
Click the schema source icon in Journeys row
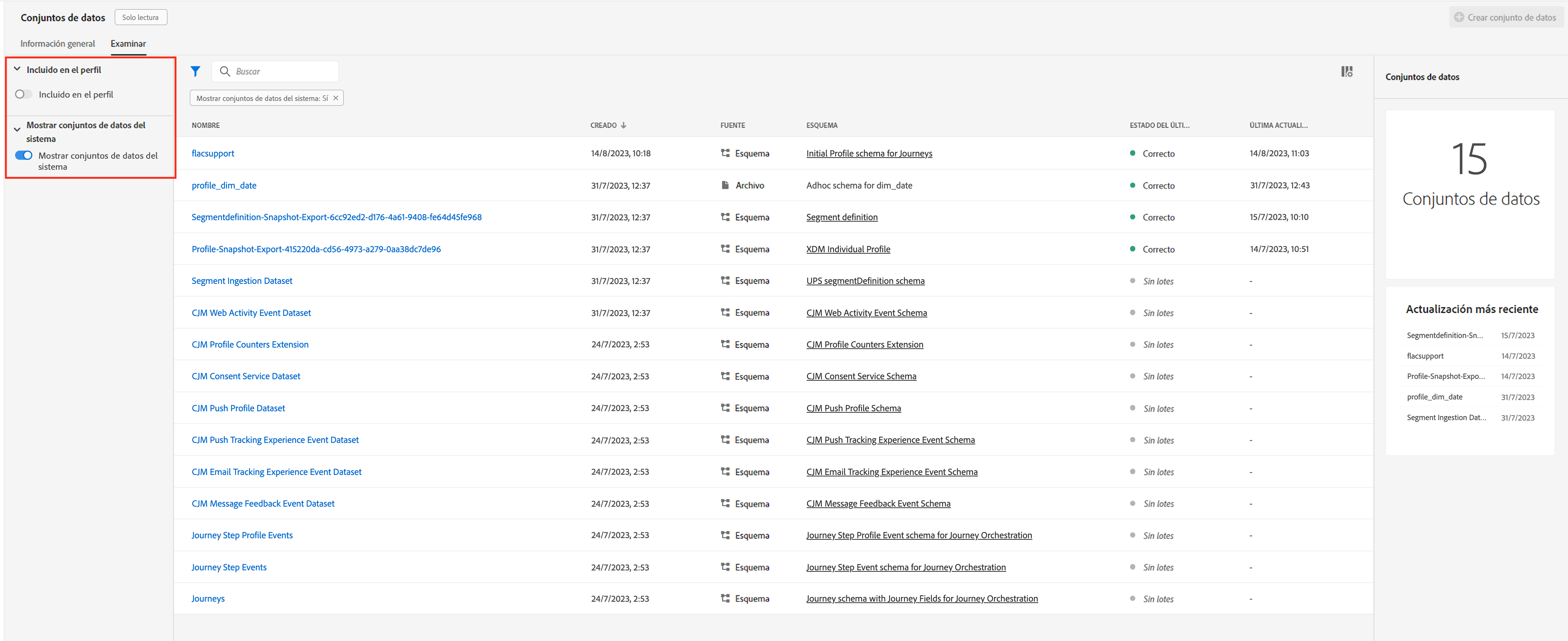pyautogui.click(x=725, y=598)
